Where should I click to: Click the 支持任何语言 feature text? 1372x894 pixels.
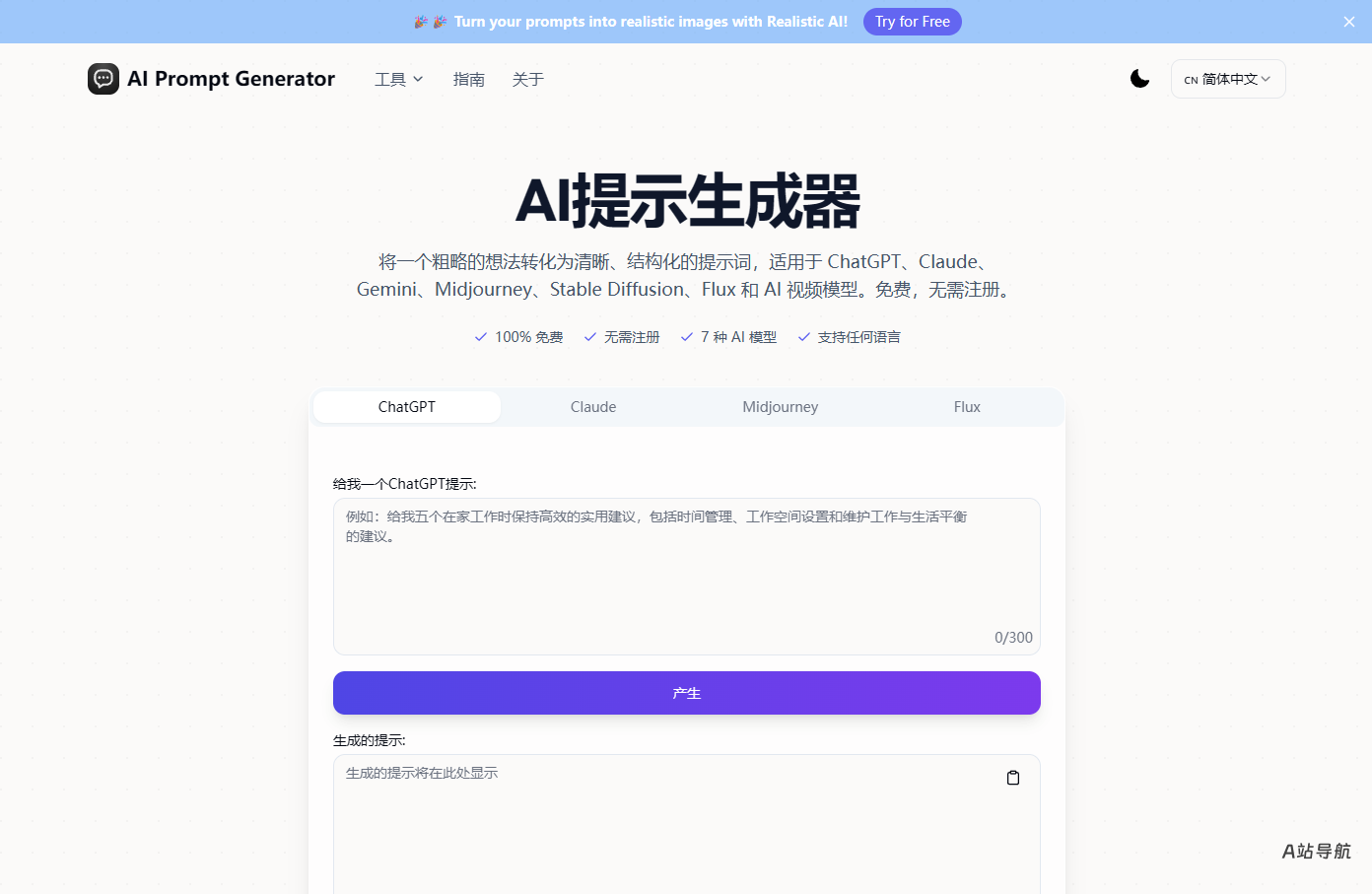pyautogui.click(x=858, y=337)
